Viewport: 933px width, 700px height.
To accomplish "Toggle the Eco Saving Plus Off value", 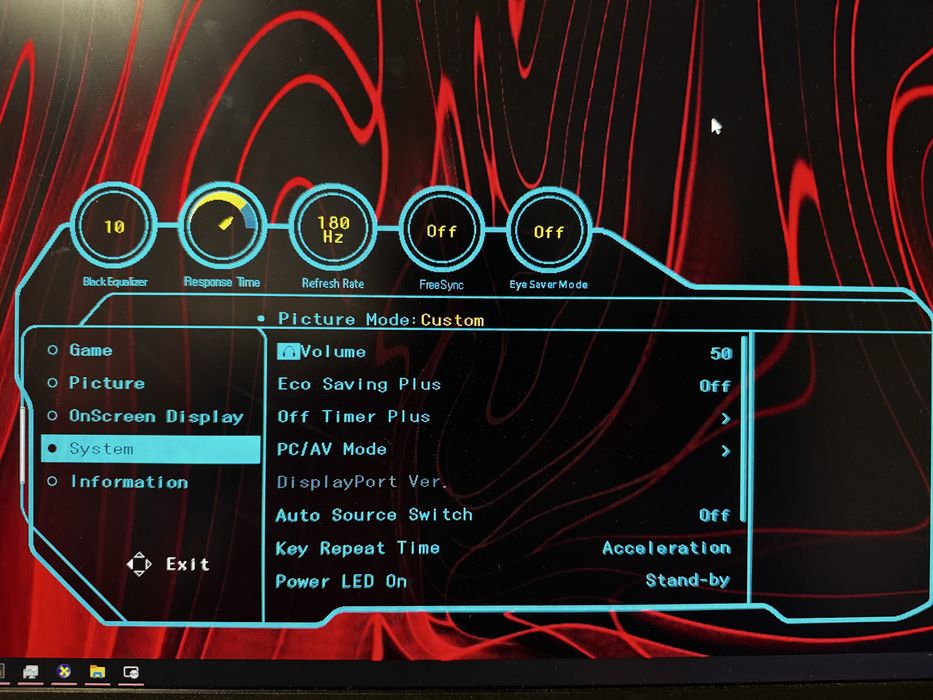I will (715, 386).
